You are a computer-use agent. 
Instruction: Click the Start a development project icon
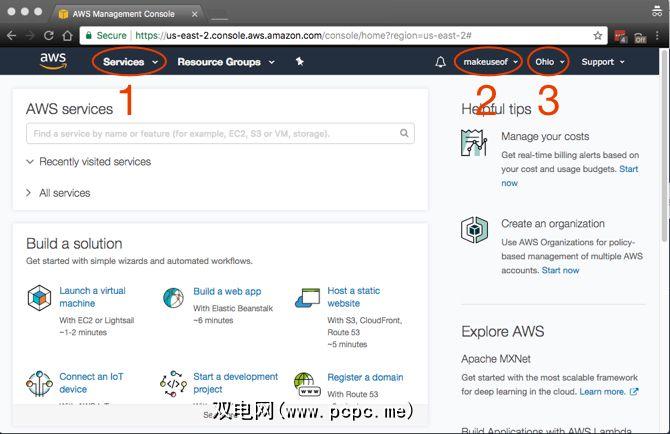point(173,384)
